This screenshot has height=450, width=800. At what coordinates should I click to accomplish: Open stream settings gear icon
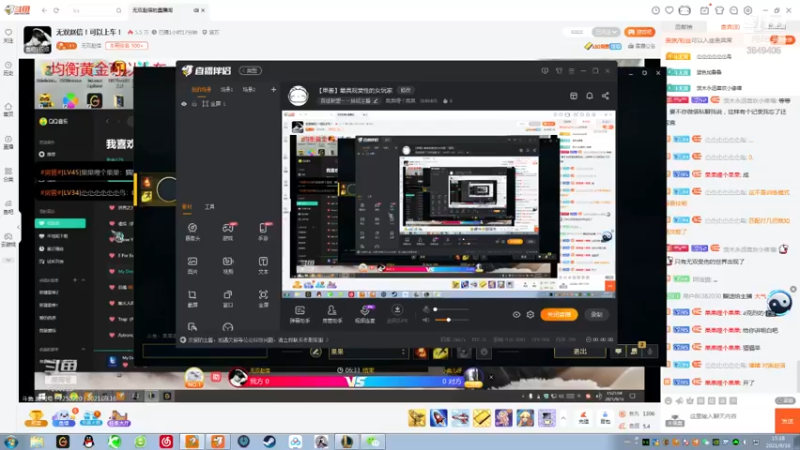[x=531, y=315]
